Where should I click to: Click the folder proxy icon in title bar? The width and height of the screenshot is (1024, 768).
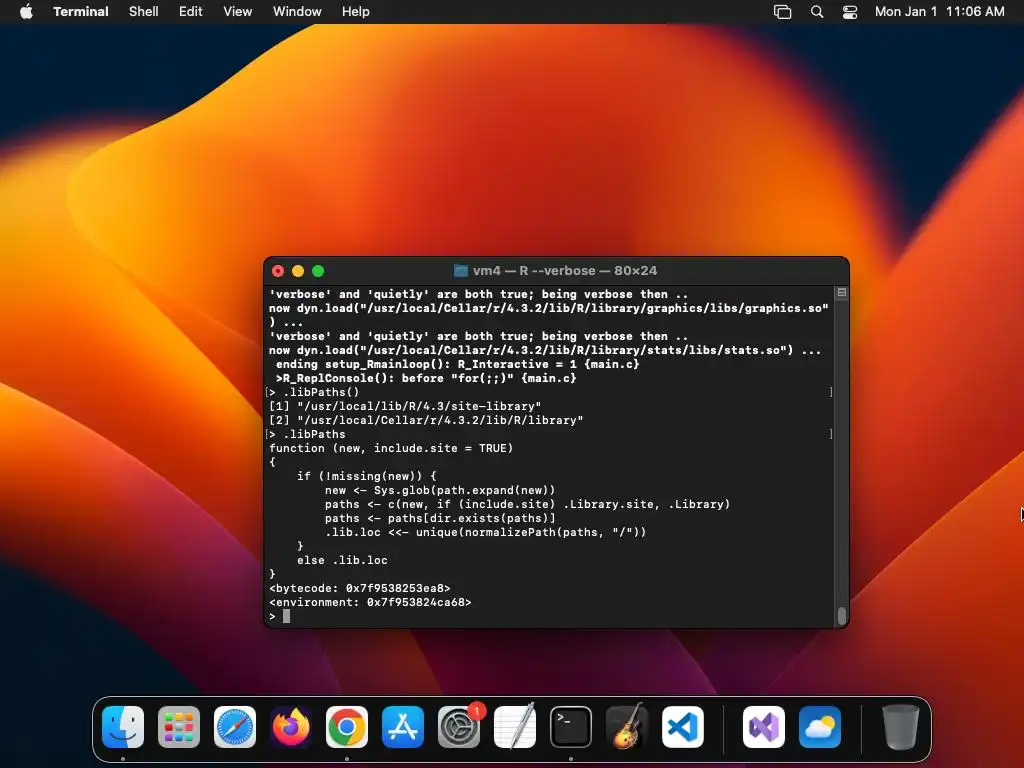[461, 270]
